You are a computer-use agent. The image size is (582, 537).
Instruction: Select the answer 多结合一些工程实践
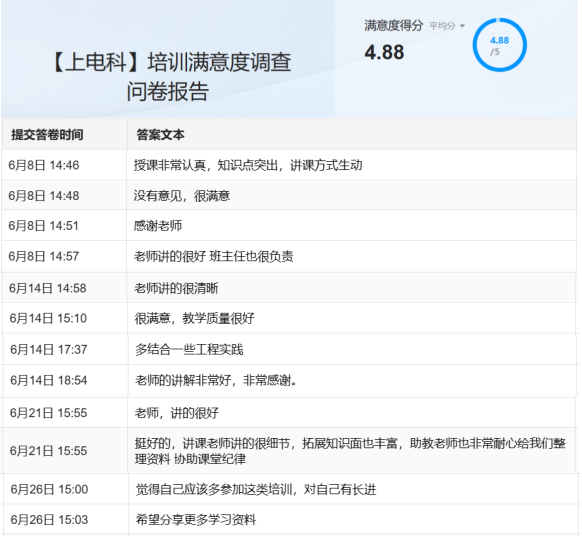tap(189, 349)
